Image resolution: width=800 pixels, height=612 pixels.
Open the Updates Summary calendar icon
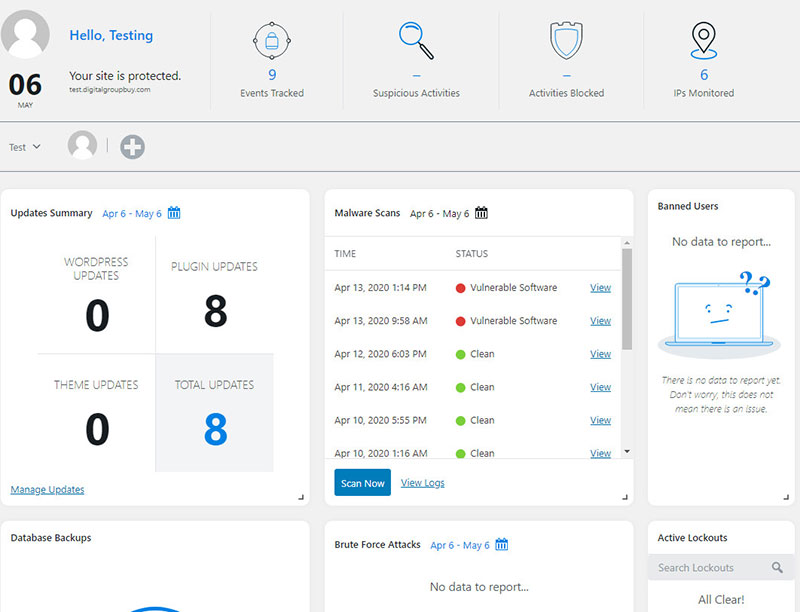174,213
